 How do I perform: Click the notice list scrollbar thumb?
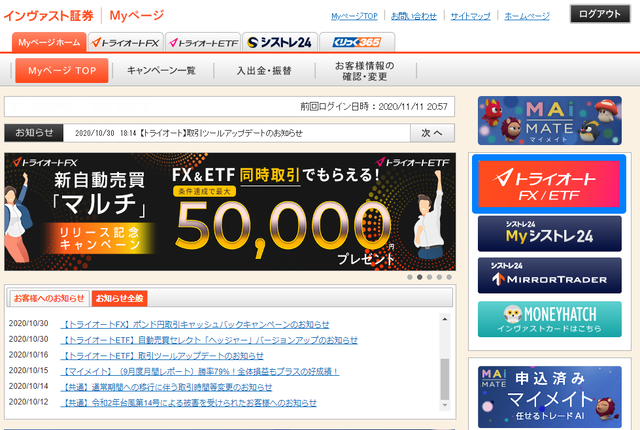(x=445, y=379)
